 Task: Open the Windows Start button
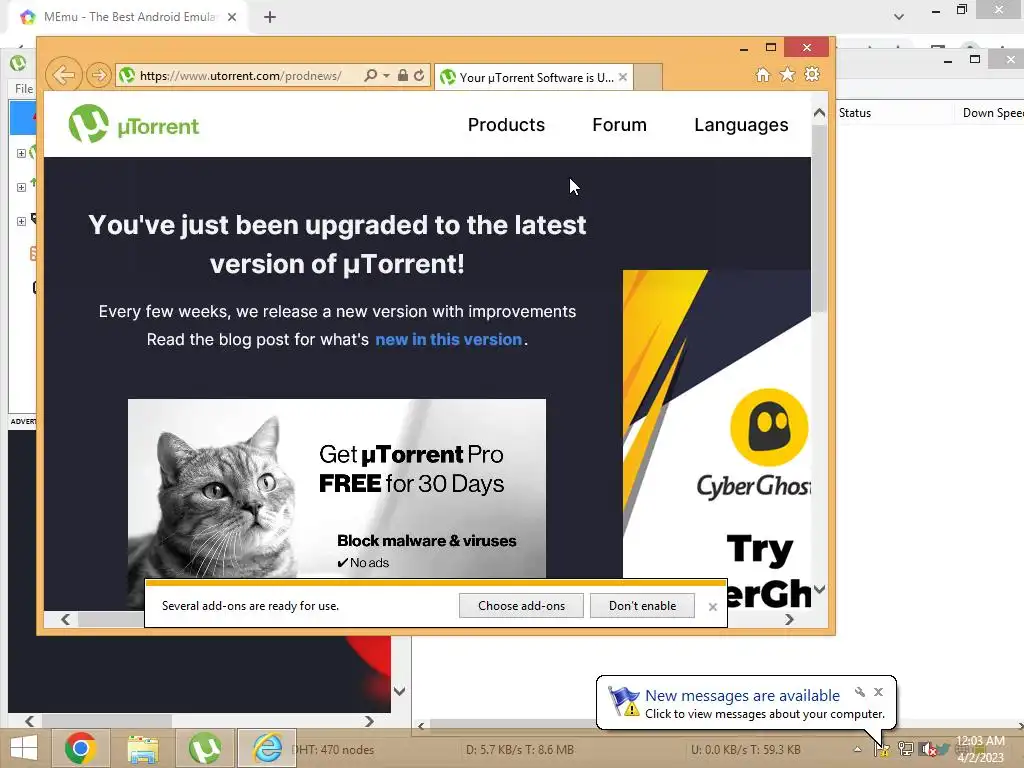pos(24,748)
